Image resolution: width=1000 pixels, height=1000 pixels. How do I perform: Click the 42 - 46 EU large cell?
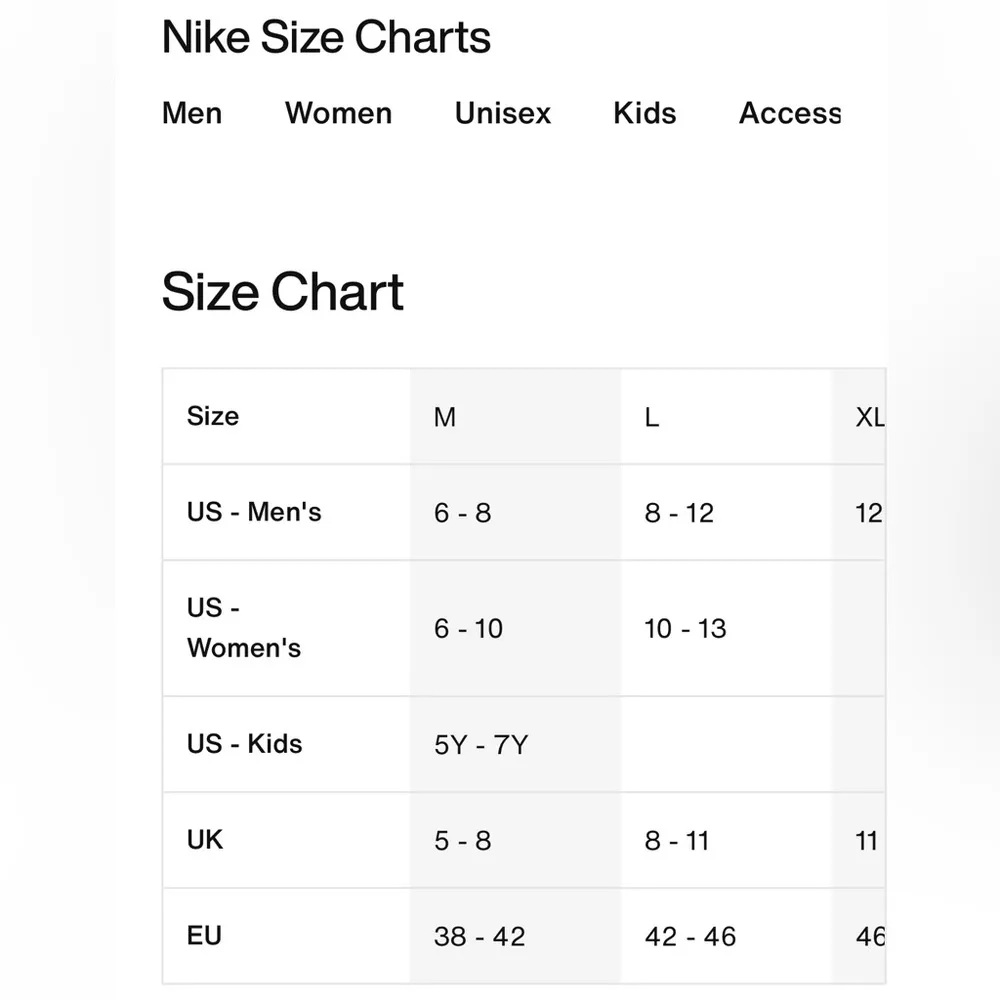tap(690, 936)
